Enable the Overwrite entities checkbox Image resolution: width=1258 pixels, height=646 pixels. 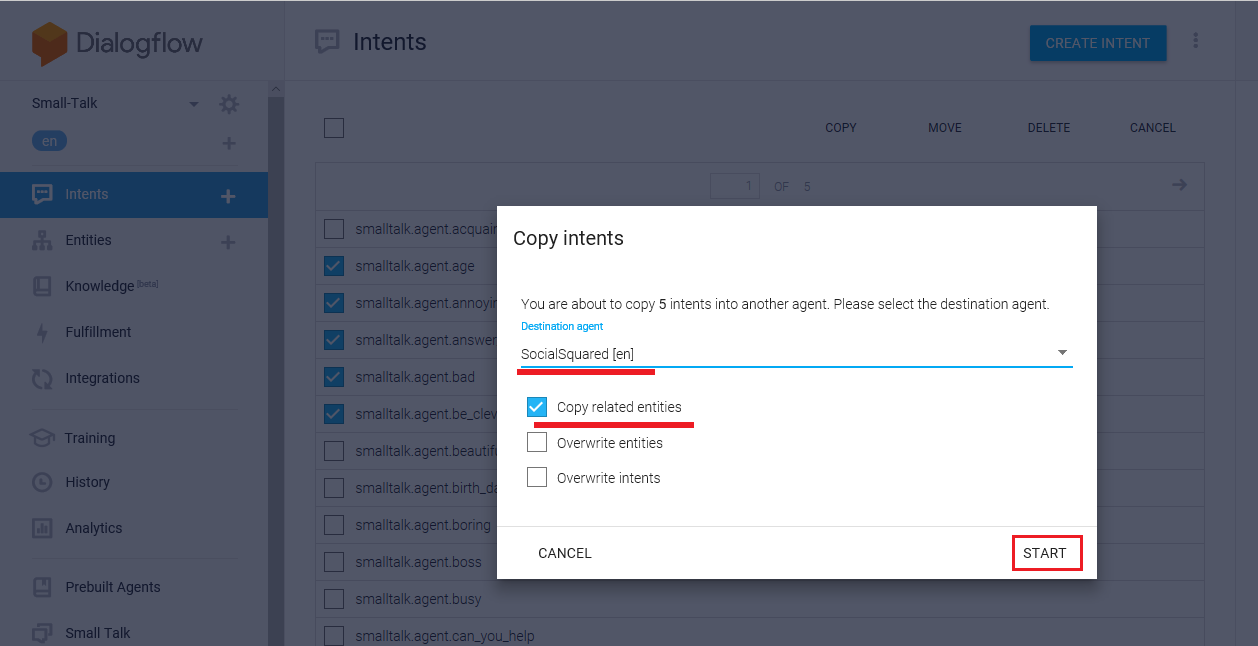(x=537, y=443)
